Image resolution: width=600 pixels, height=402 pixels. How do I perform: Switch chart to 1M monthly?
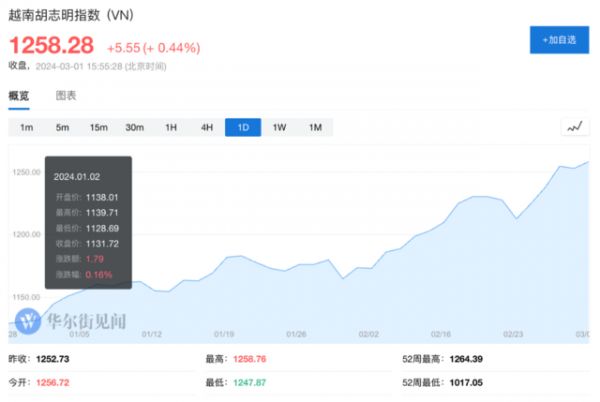pyautogui.click(x=315, y=127)
